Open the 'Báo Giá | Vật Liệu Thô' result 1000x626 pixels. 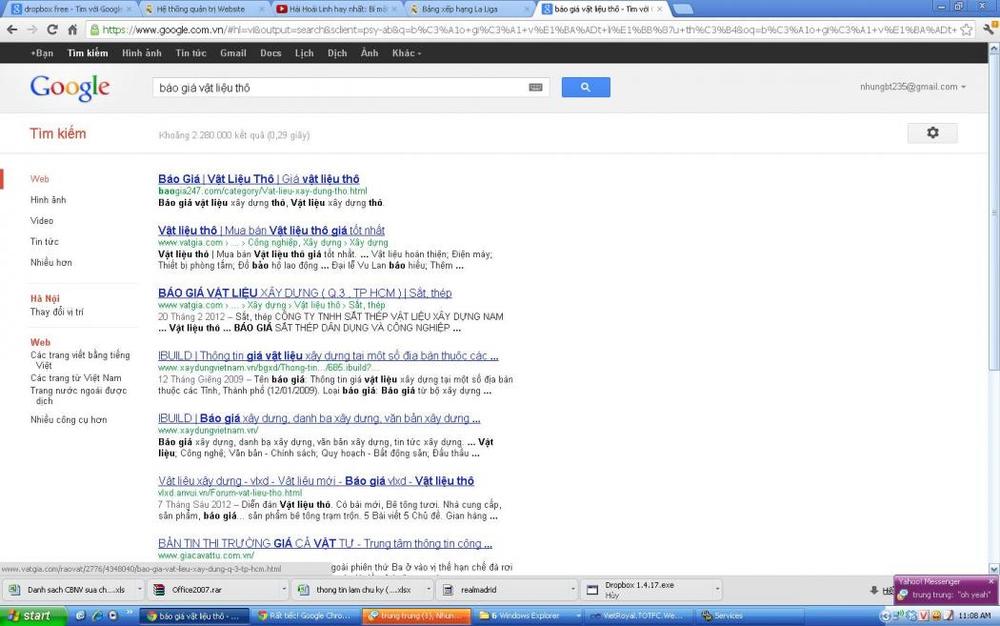[x=259, y=179]
